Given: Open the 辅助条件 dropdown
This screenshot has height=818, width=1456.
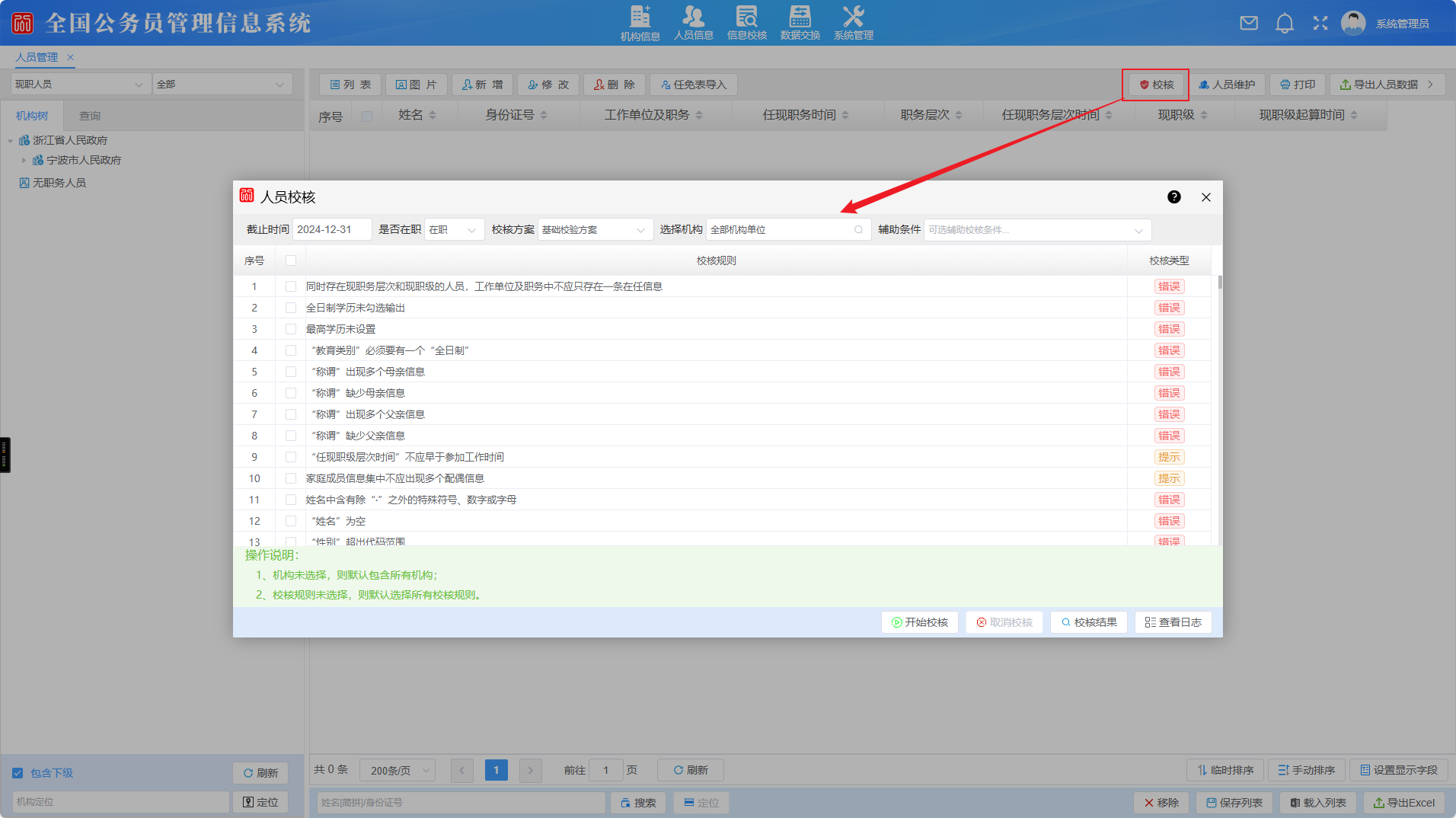Looking at the screenshot, I should point(1036,230).
